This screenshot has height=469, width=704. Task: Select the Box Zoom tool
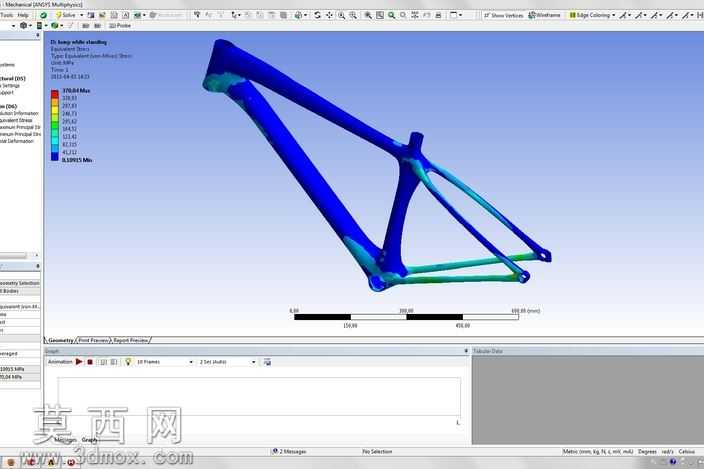[x=353, y=15]
